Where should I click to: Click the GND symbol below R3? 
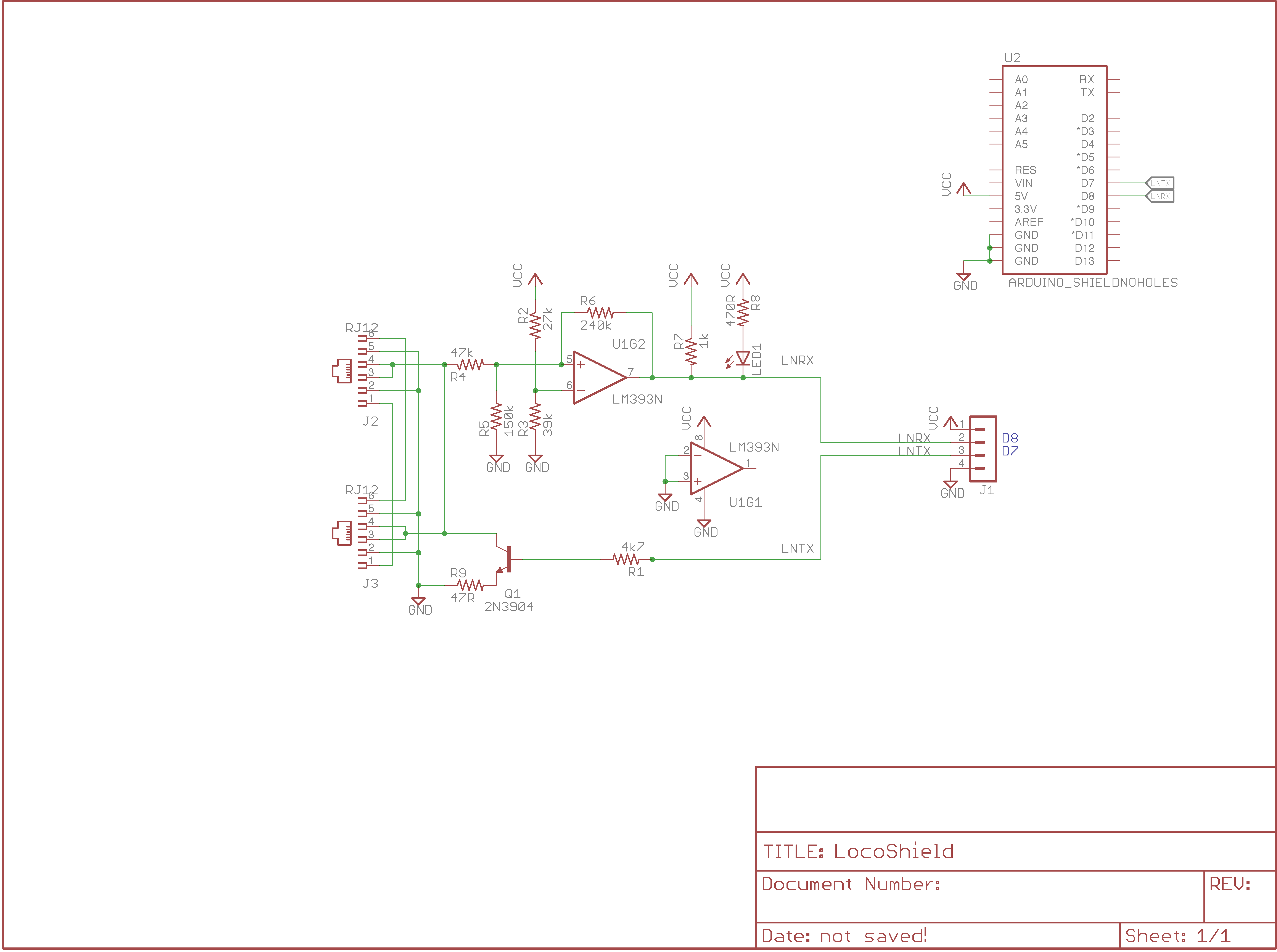coord(536,459)
